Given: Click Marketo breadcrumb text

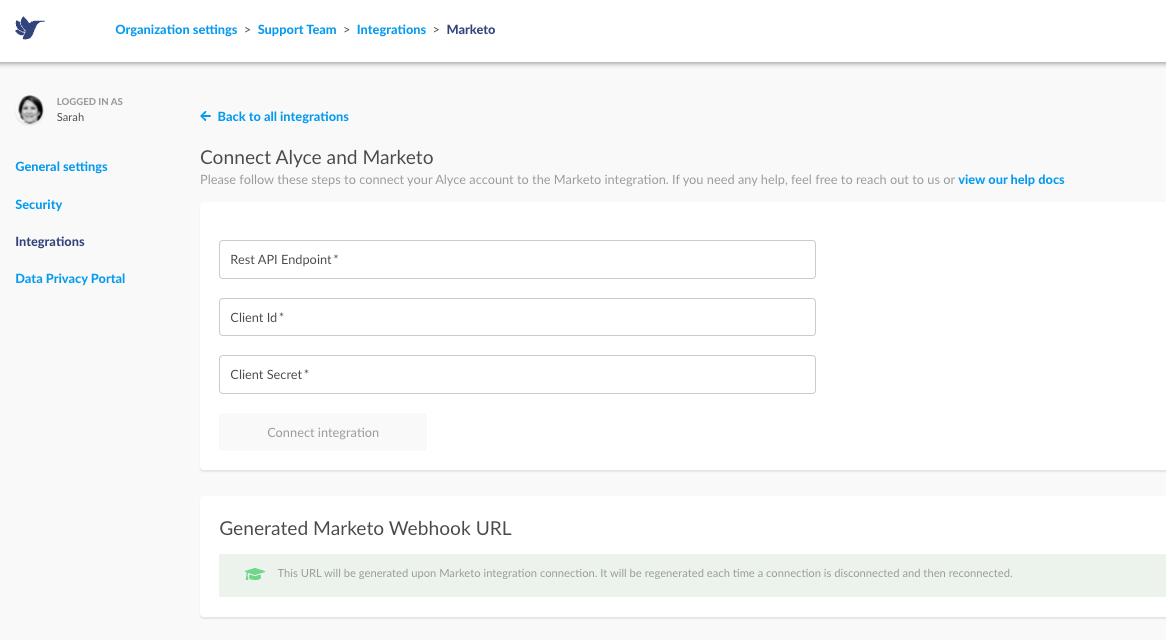Looking at the screenshot, I should click(x=471, y=30).
